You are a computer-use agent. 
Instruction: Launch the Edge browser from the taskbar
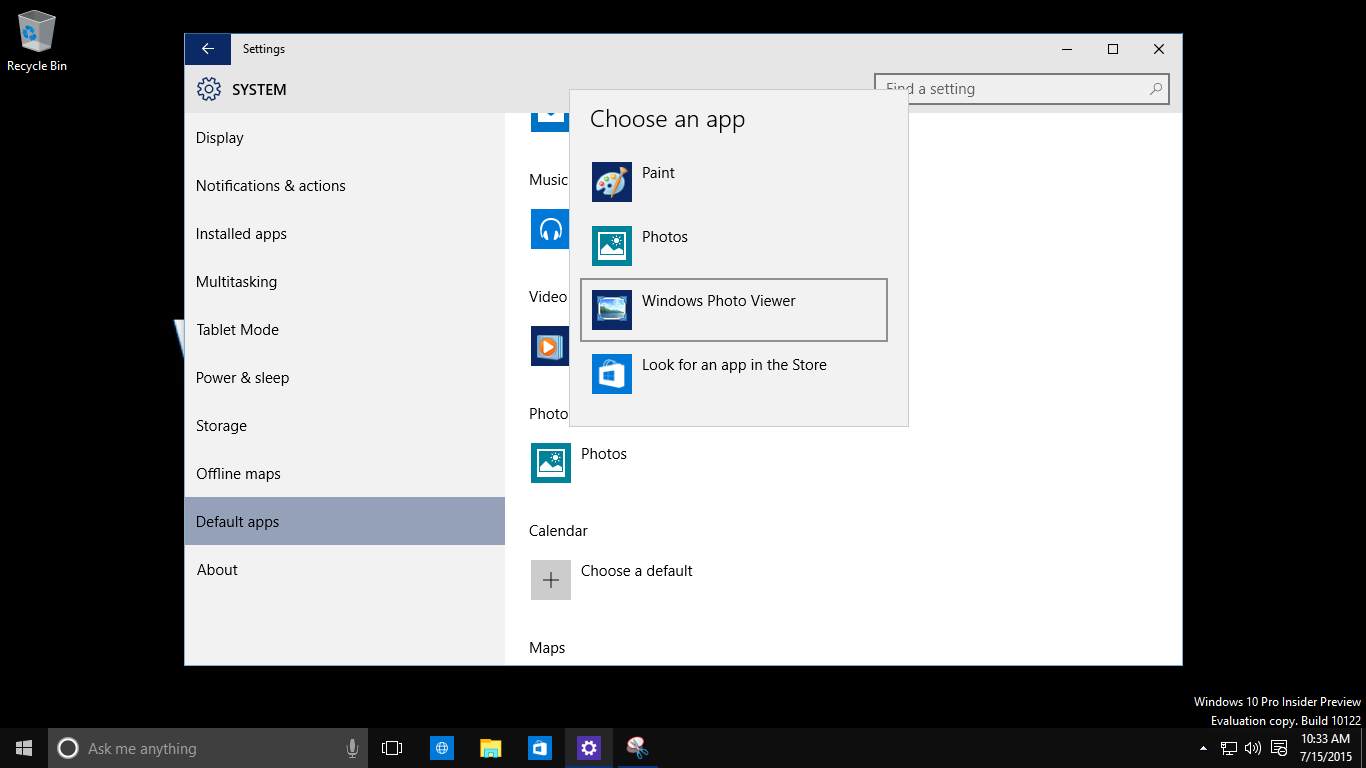point(442,748)
